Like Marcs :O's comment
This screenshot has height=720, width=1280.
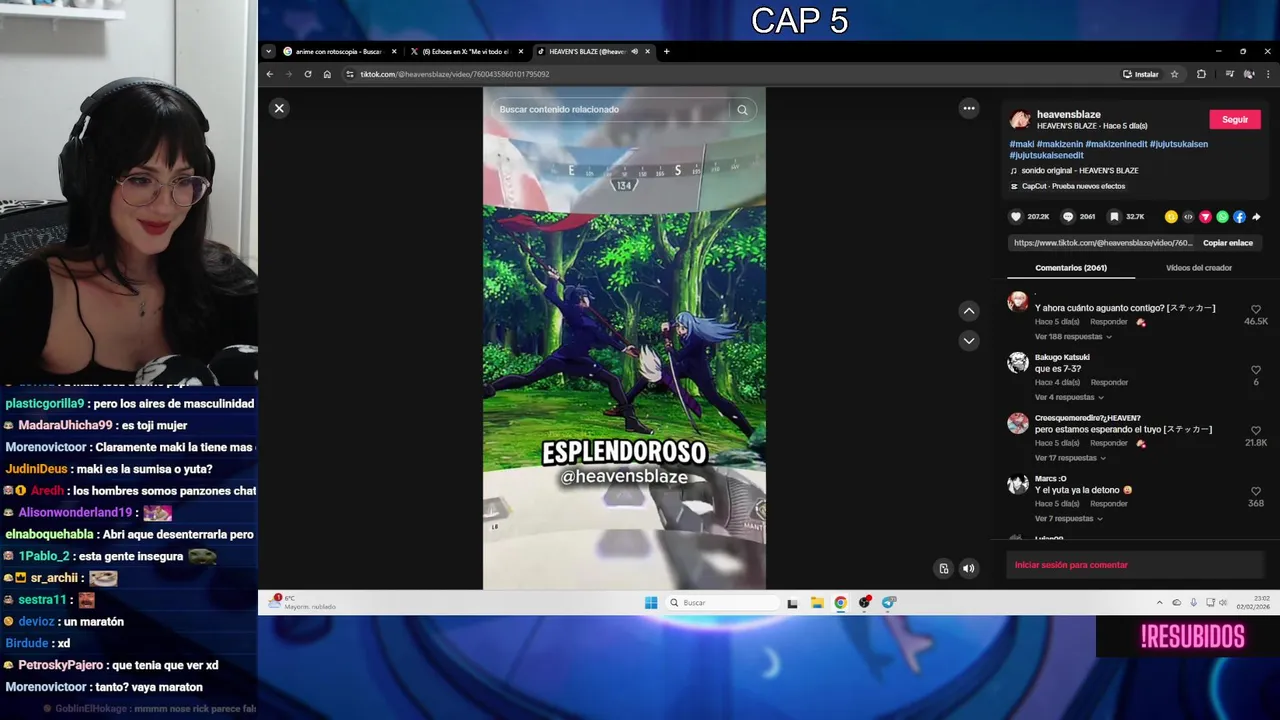pyautogui.click(x=1256, y=492)
